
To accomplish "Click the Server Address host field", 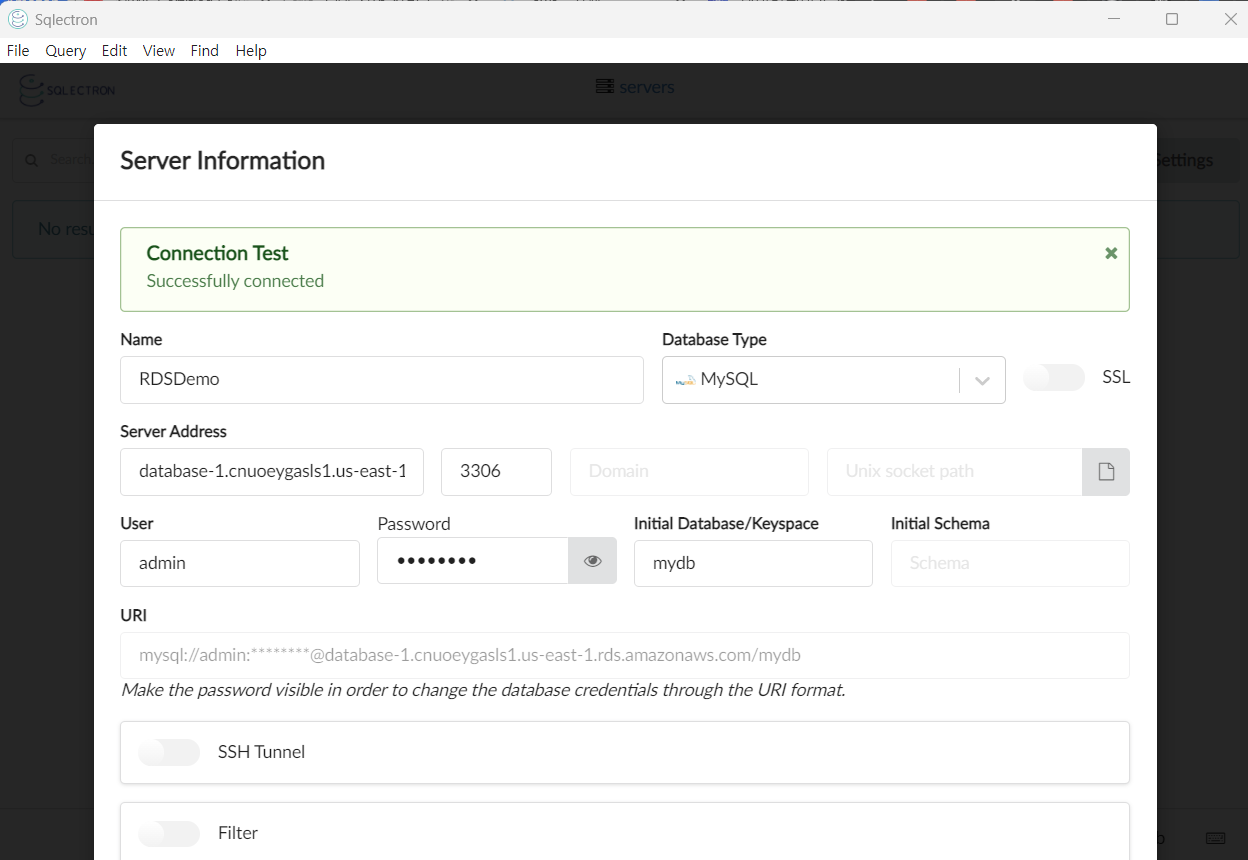I will pos(272,472).
